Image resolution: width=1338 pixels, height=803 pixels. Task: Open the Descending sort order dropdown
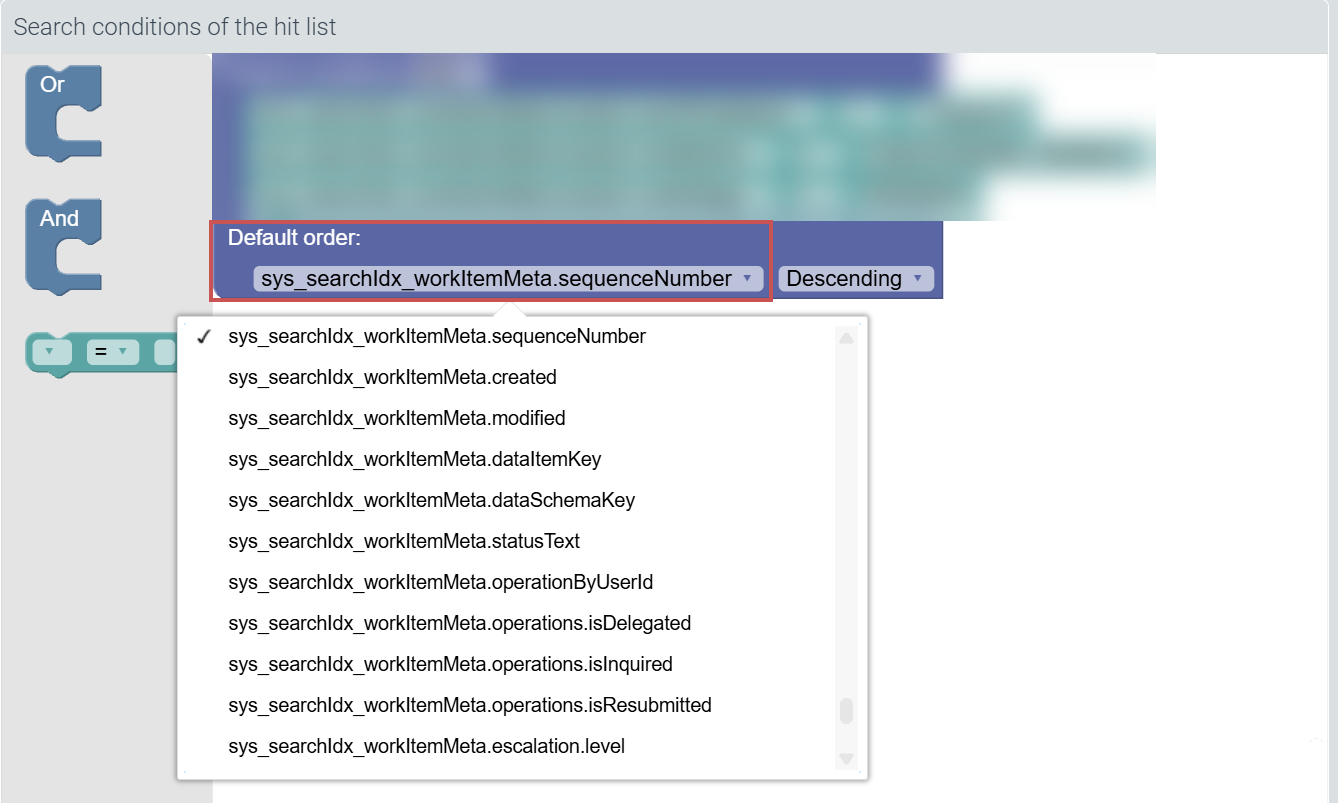855,278
